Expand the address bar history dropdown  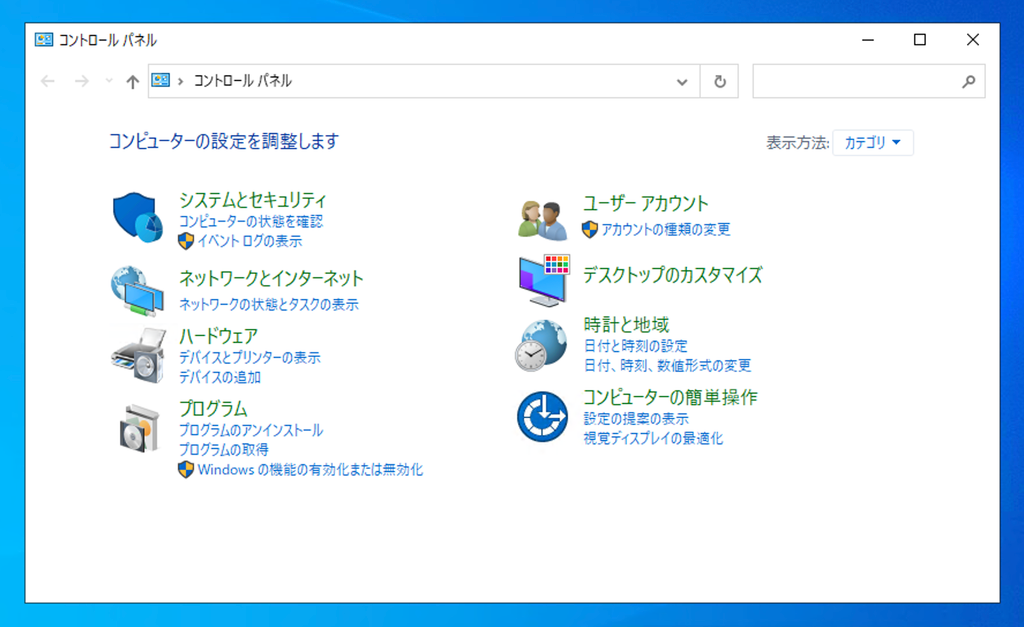coord(682,82)
